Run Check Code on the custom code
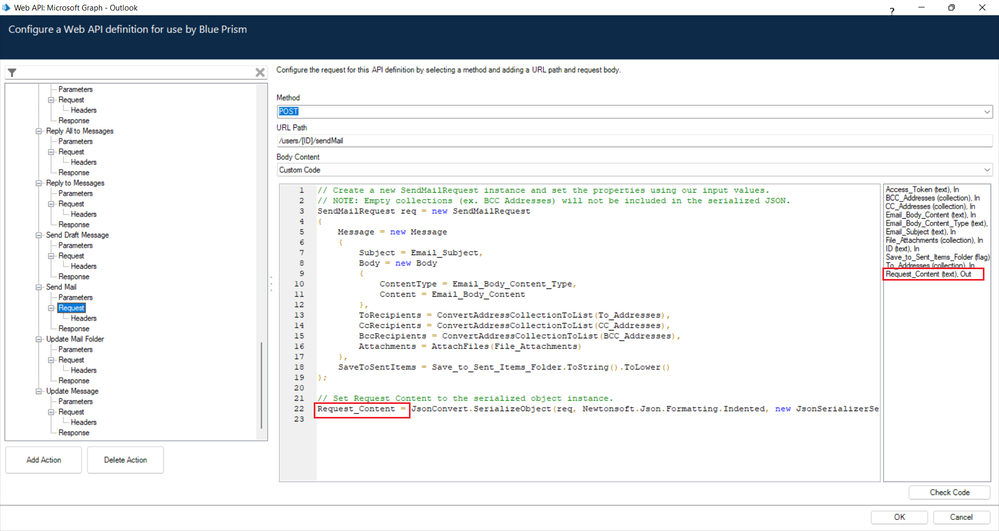999x531 pixels. tap(949, 493)
